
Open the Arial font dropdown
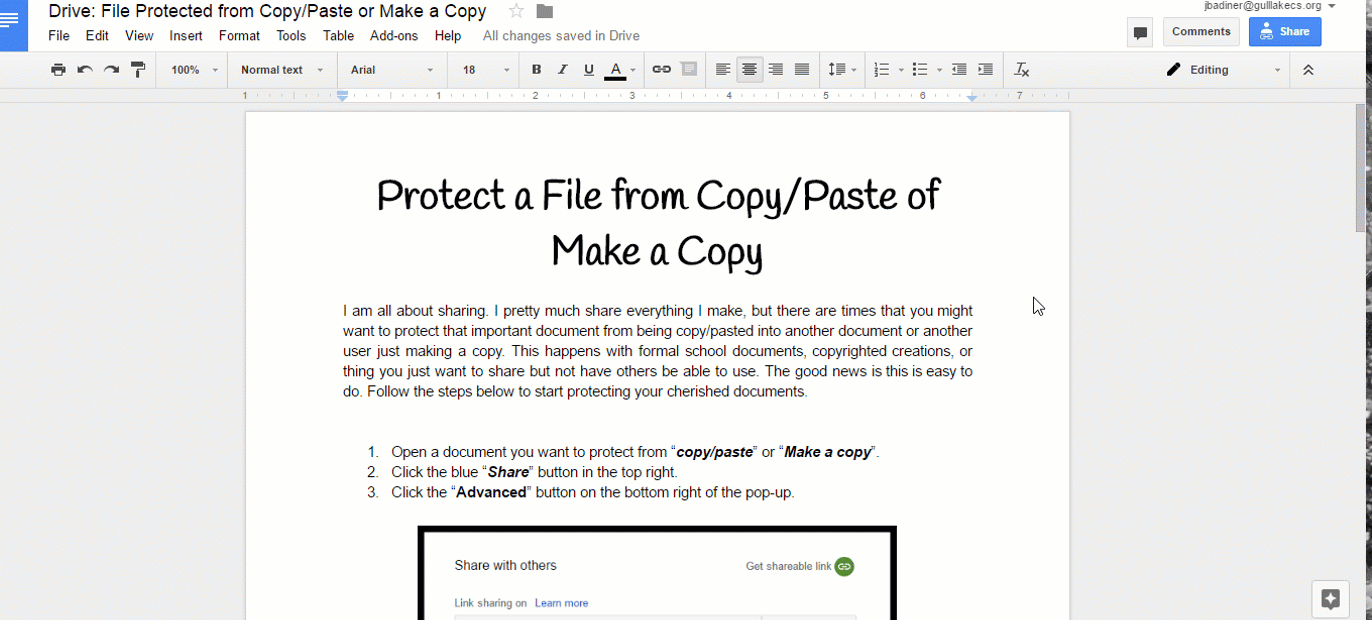tap(392, 70)
